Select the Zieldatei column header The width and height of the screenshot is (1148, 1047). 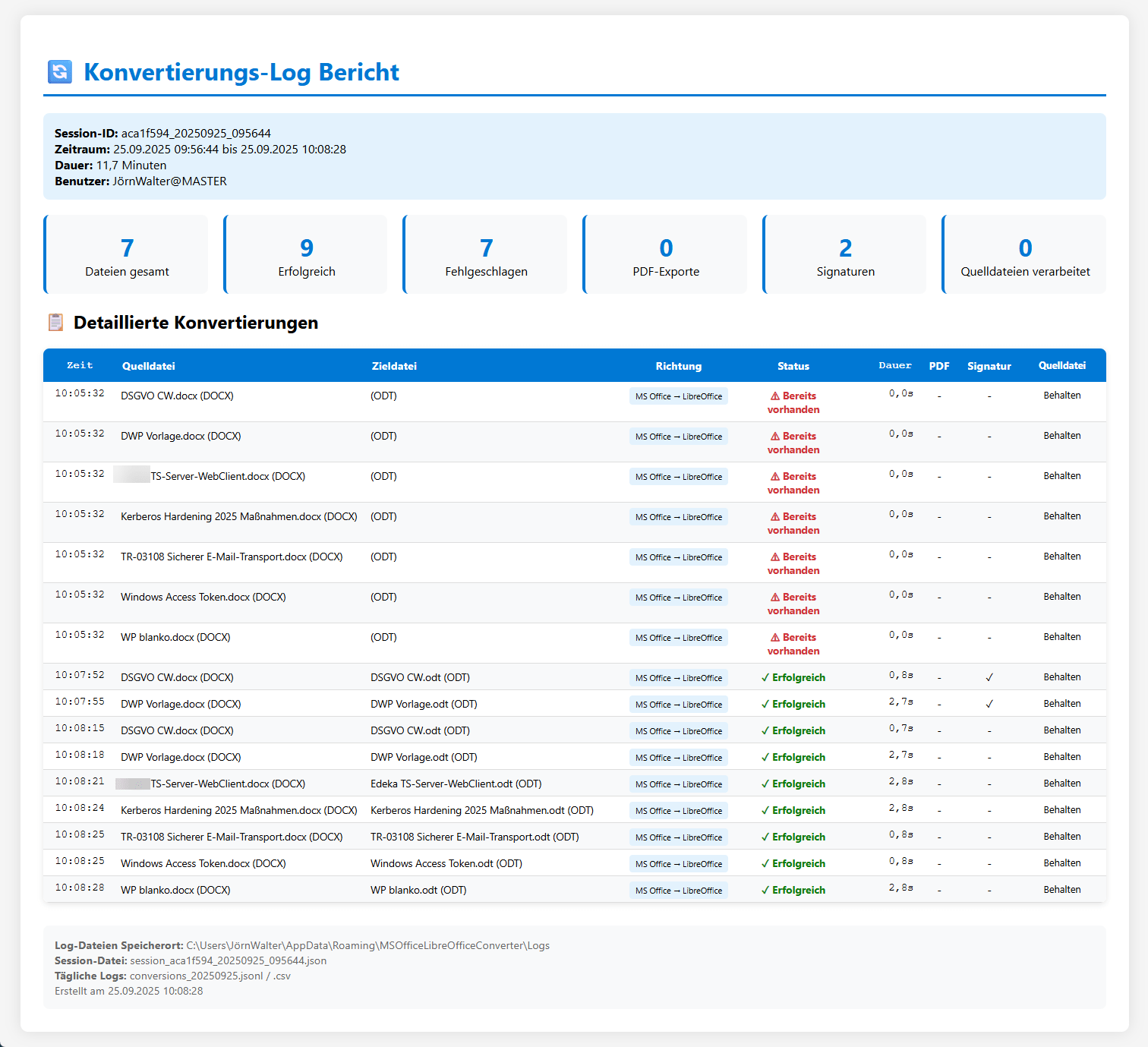394,366
